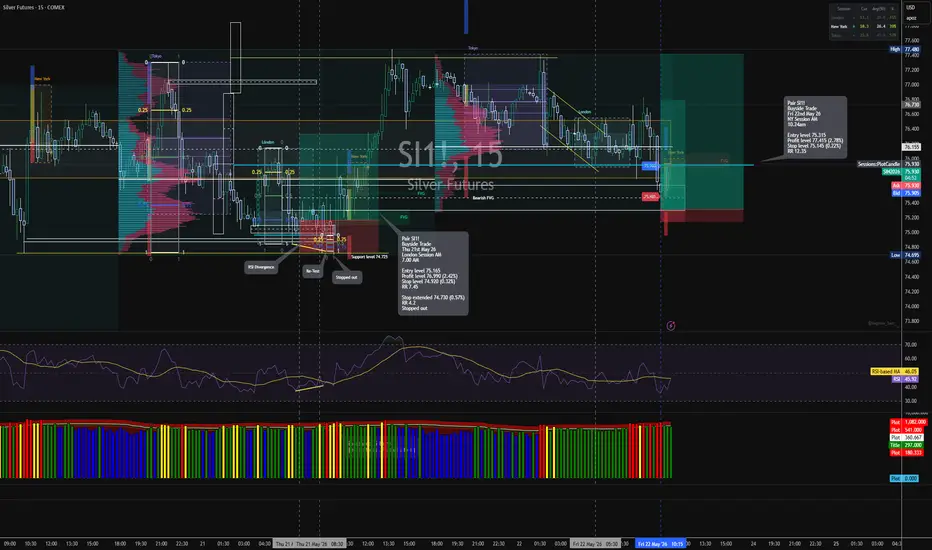Select the Fri 22nd May trade note box

tap(816, 127)
